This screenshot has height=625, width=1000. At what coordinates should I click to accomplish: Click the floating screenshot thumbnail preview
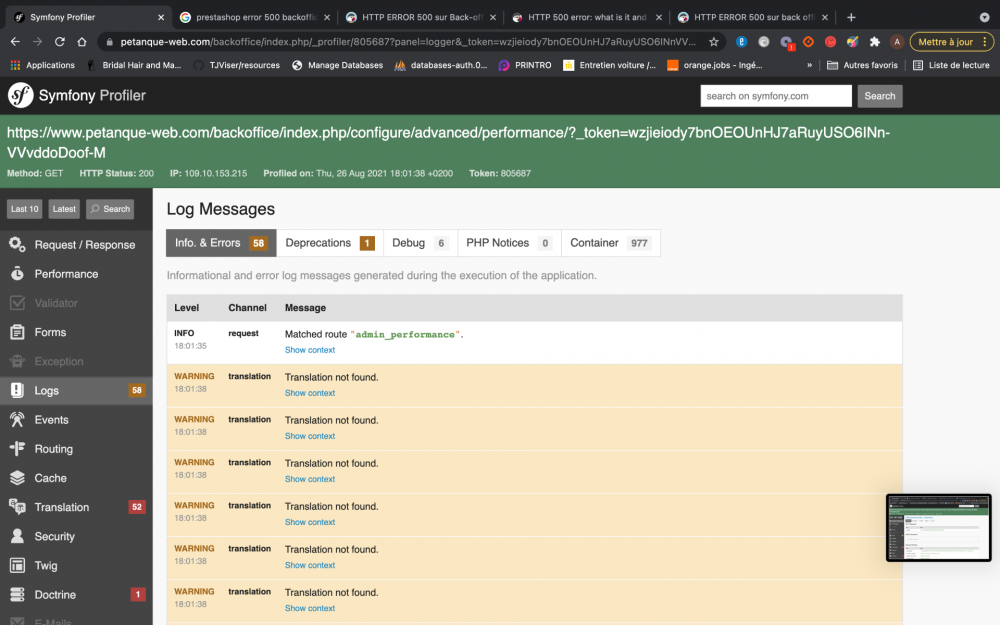[939, 527]
